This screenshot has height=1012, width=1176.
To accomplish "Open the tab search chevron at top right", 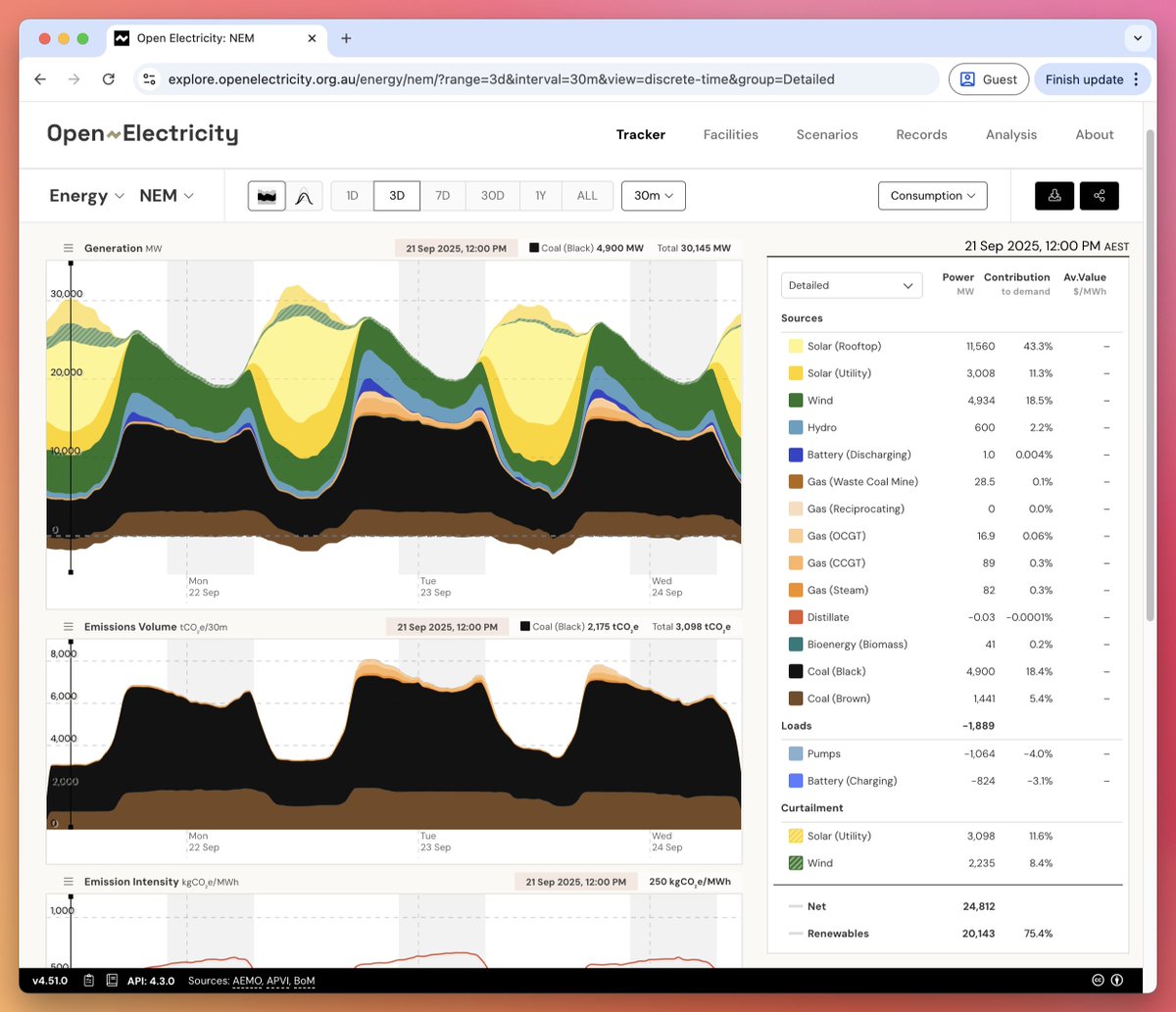I will pos(1138,39).
